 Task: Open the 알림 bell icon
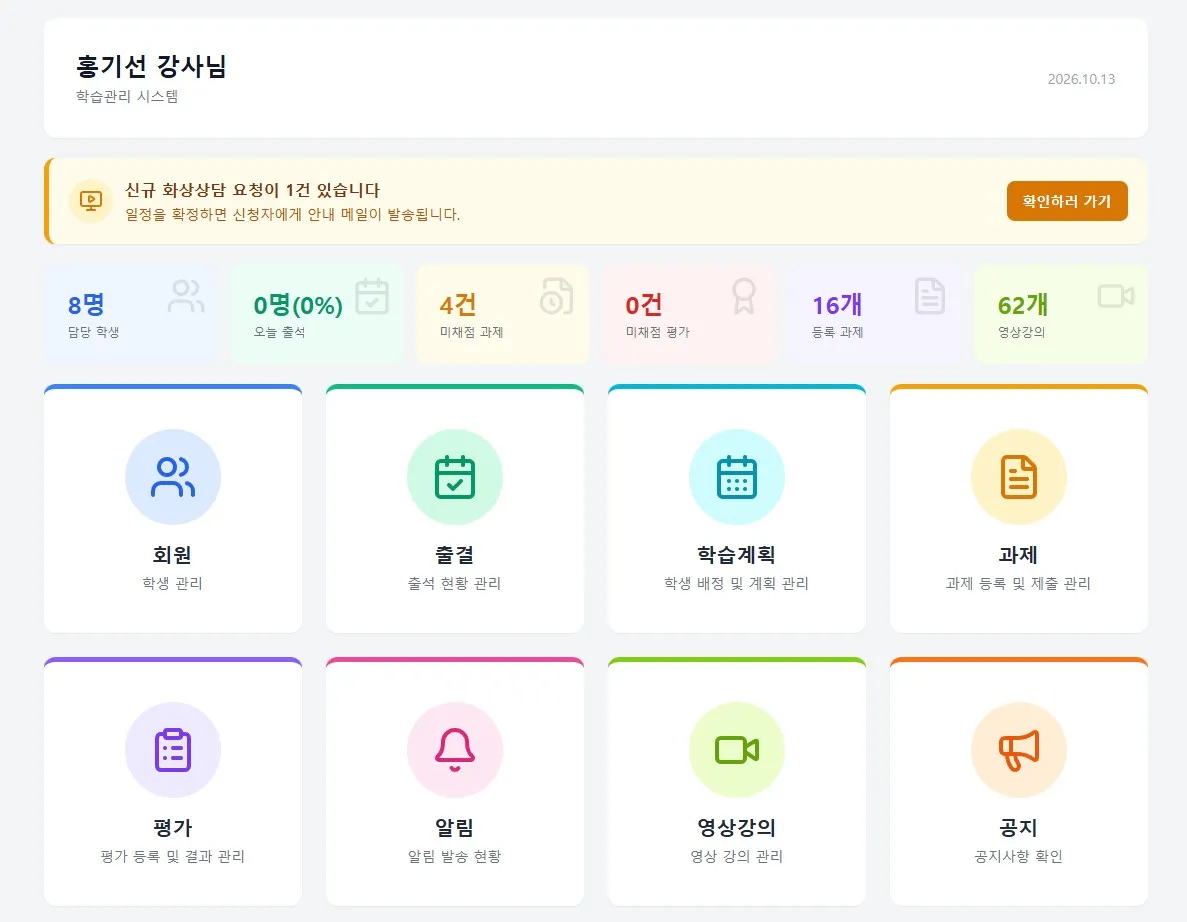[455, 750]
